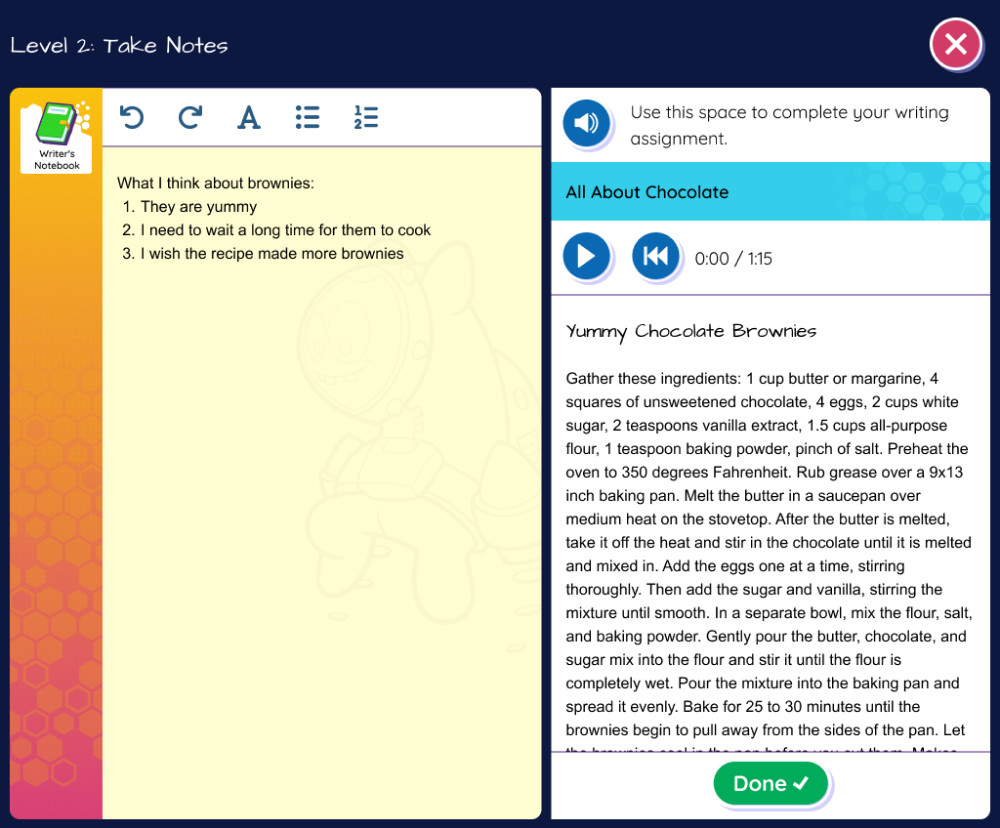This screenshot has width=1000, height=828.
Task: Click the 'I need to wait' note line
Action: tap(285, 230)
